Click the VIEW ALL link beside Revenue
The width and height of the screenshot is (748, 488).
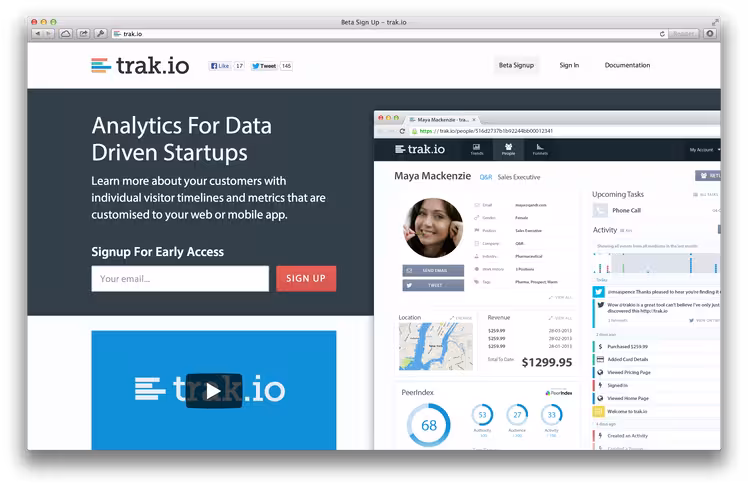(x=560, y=318)
